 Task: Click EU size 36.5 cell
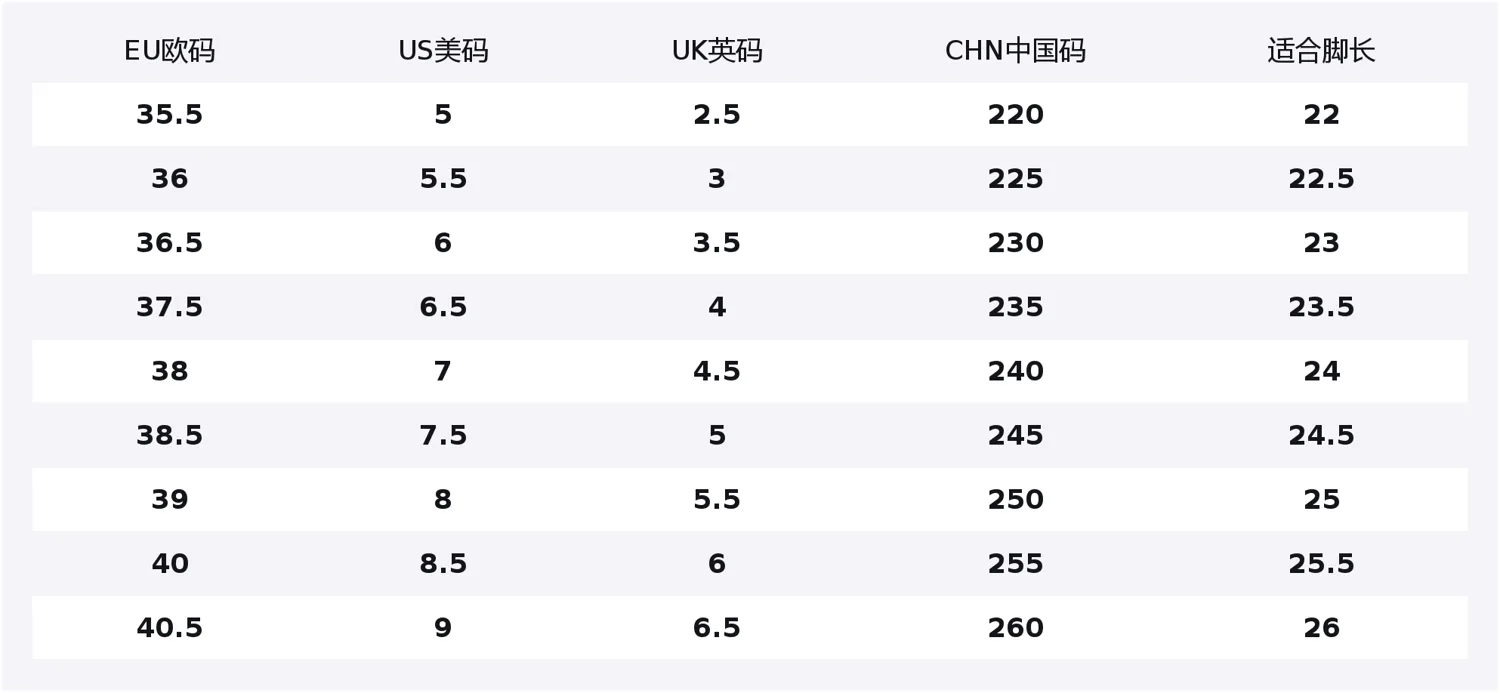coord(169,243)
